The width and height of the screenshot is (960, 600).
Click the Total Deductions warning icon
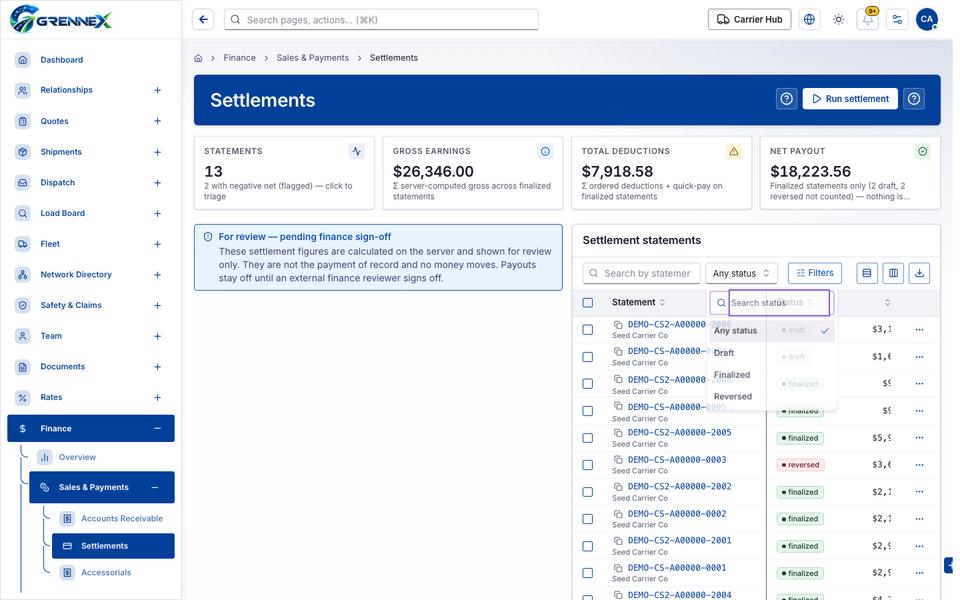tap(734, 151)
